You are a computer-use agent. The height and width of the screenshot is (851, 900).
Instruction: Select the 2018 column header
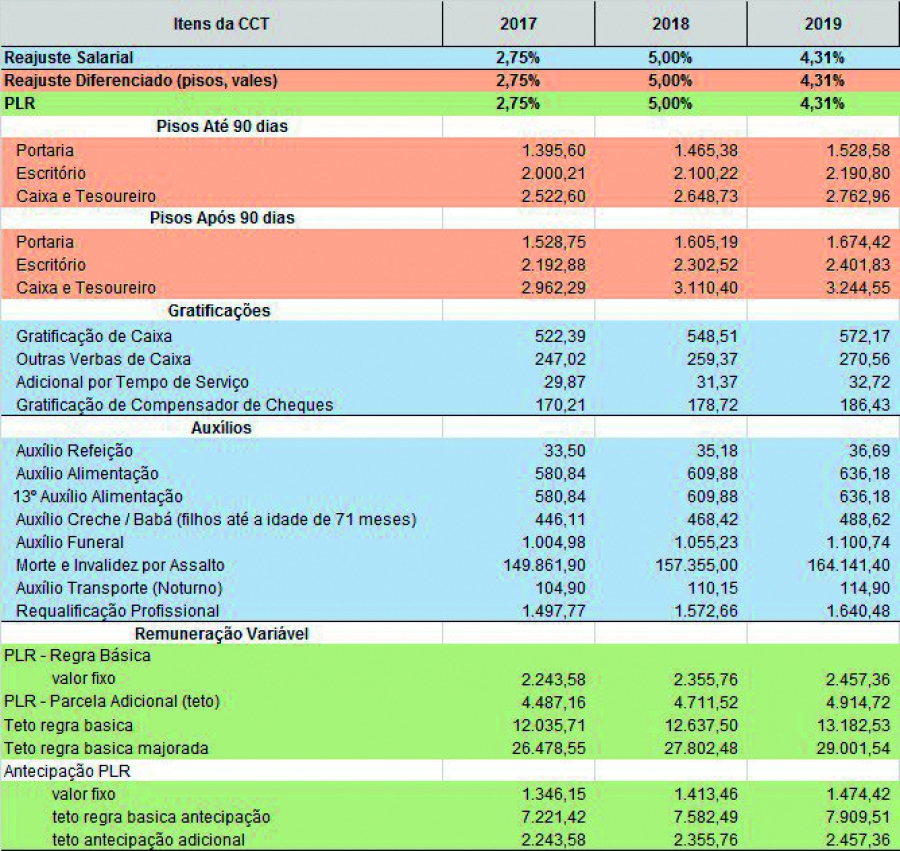tap(670, 24)
